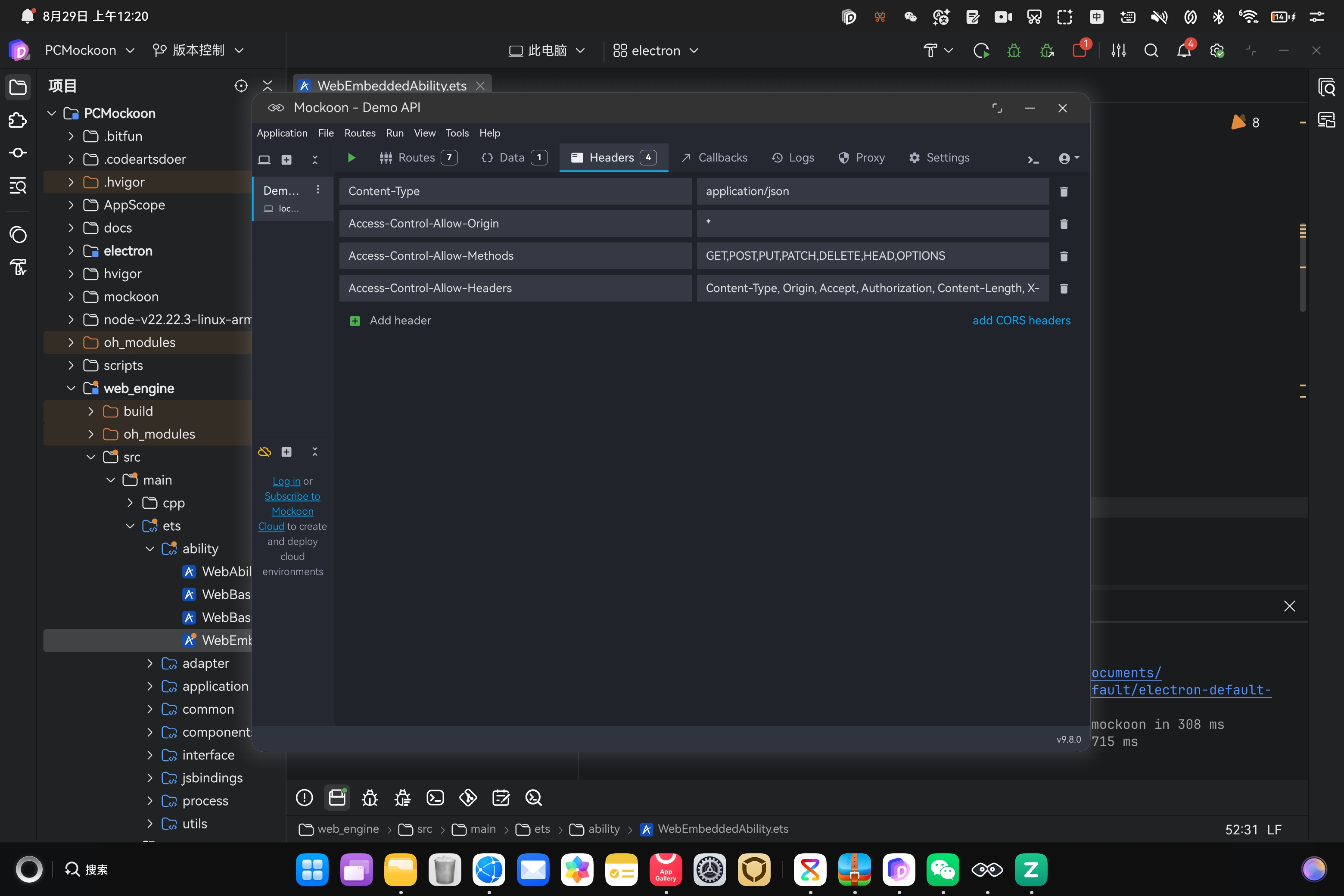The height and width of the screenshot is (896, 1344).
Task: Open the Demo API environment options menu
Action: click(x=318, y=189)
